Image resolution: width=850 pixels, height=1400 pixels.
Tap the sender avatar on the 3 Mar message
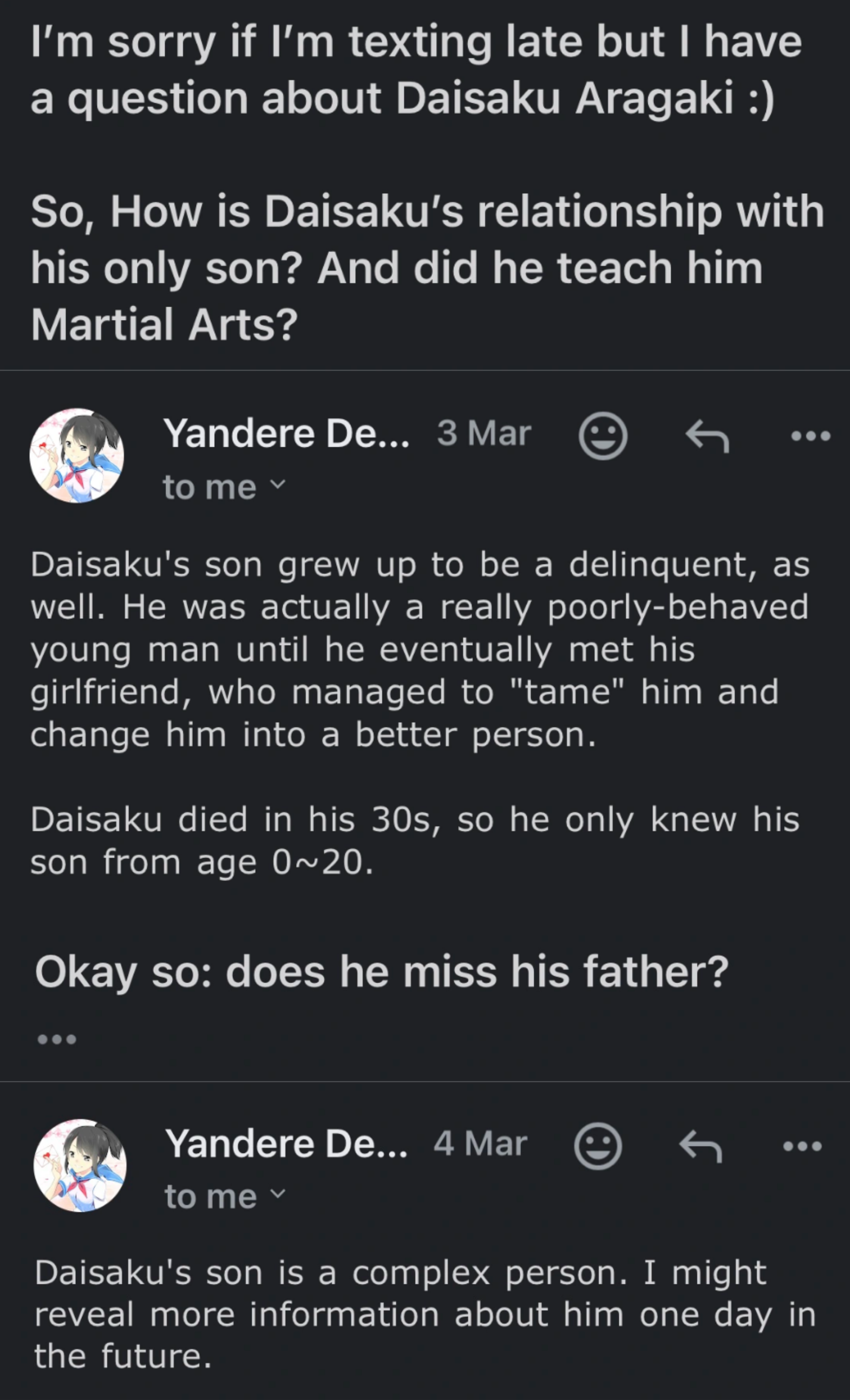(77, 456)
